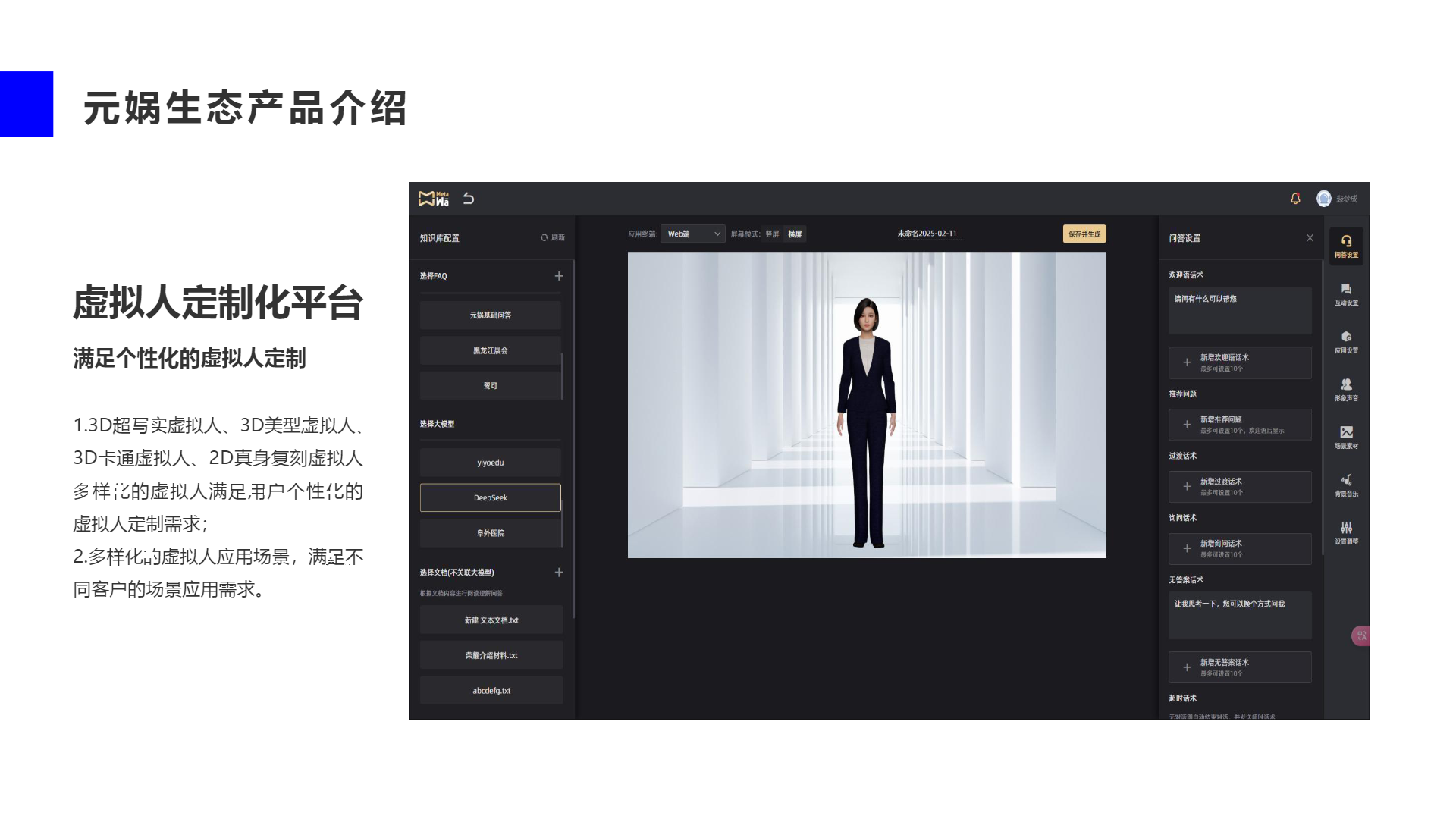1456x819 pixels.
Task: Add a document via 选择文档 plus icon
Action: coord(559,573)
